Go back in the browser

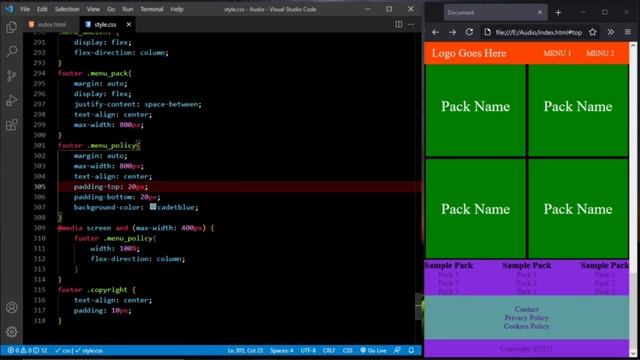point(436,32)
